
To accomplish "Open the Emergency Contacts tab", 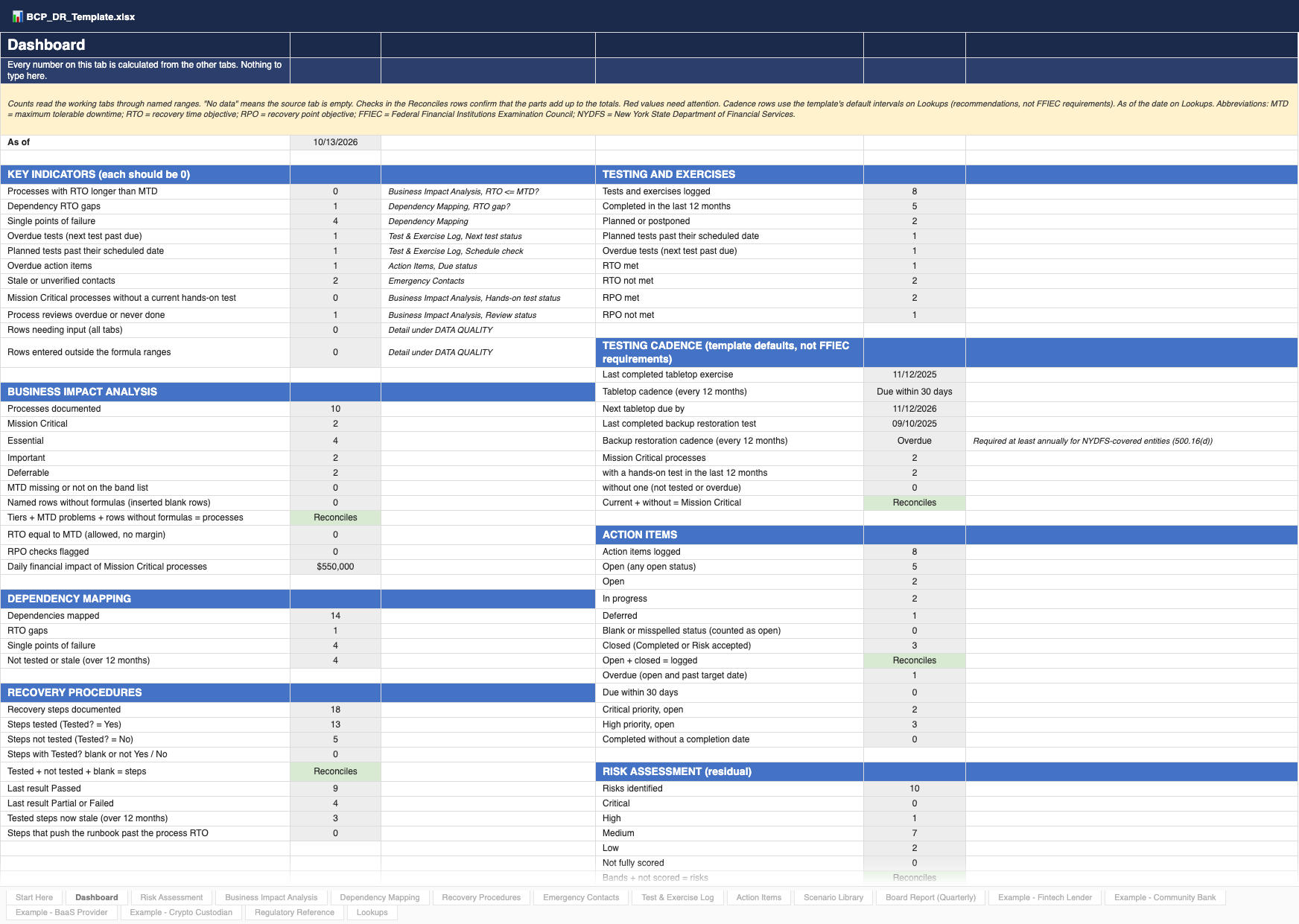I will pos(581,897).
